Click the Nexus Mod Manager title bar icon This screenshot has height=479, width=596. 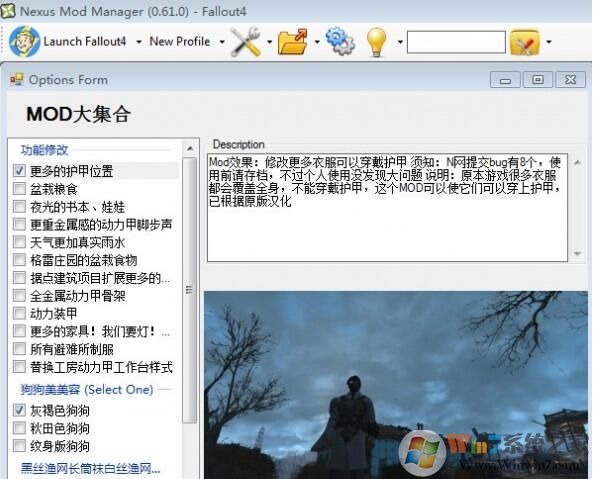coord(8,11)
